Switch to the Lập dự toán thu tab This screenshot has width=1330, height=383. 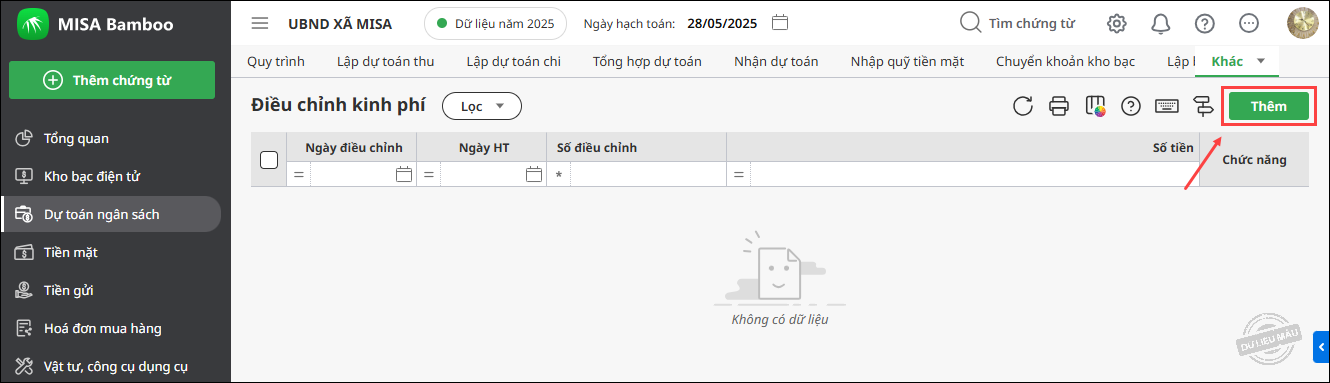pyautogui.click(x=386, y=61)
